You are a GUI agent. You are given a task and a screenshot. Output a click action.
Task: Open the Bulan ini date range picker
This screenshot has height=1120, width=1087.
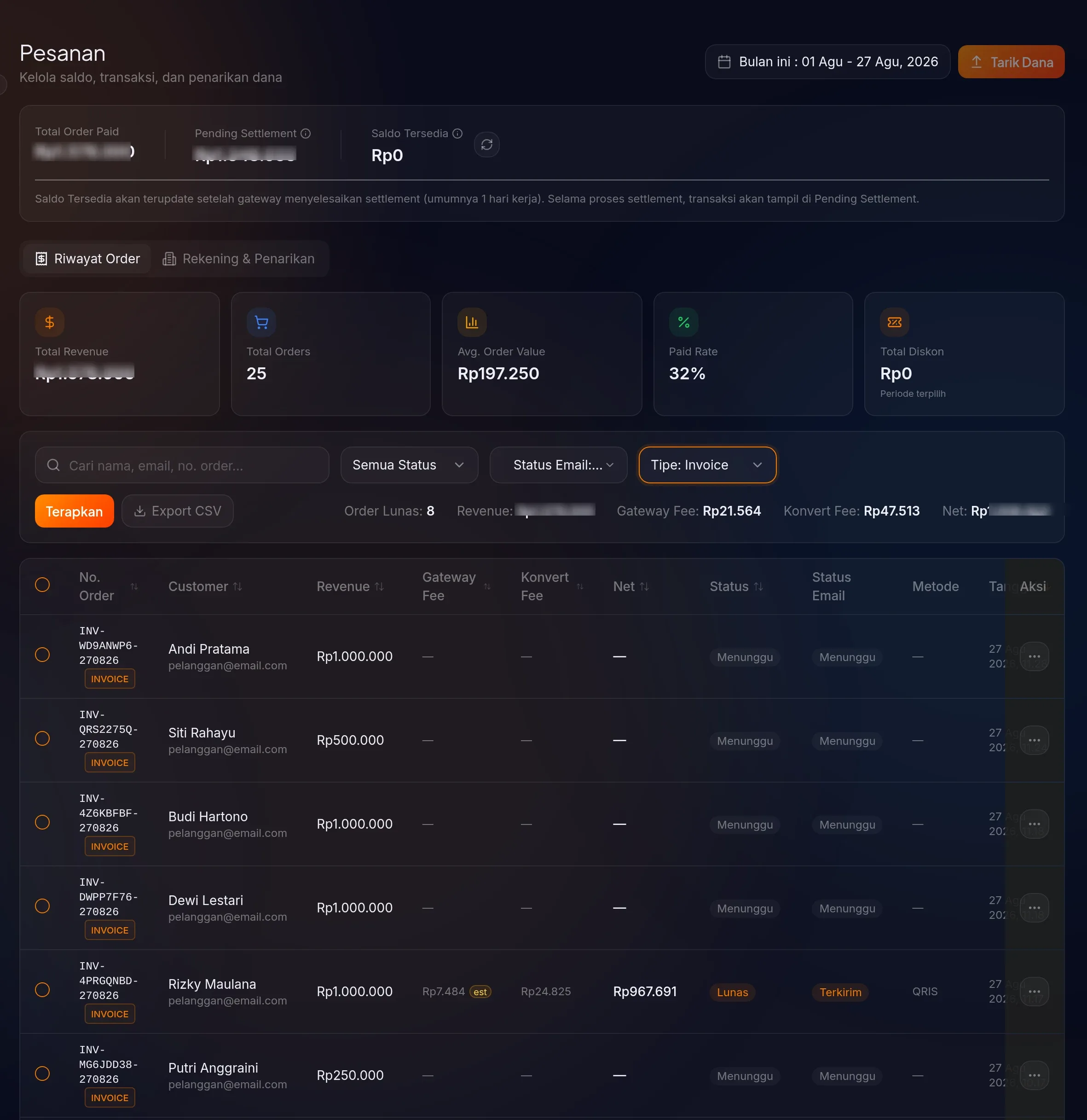[827, 62]
